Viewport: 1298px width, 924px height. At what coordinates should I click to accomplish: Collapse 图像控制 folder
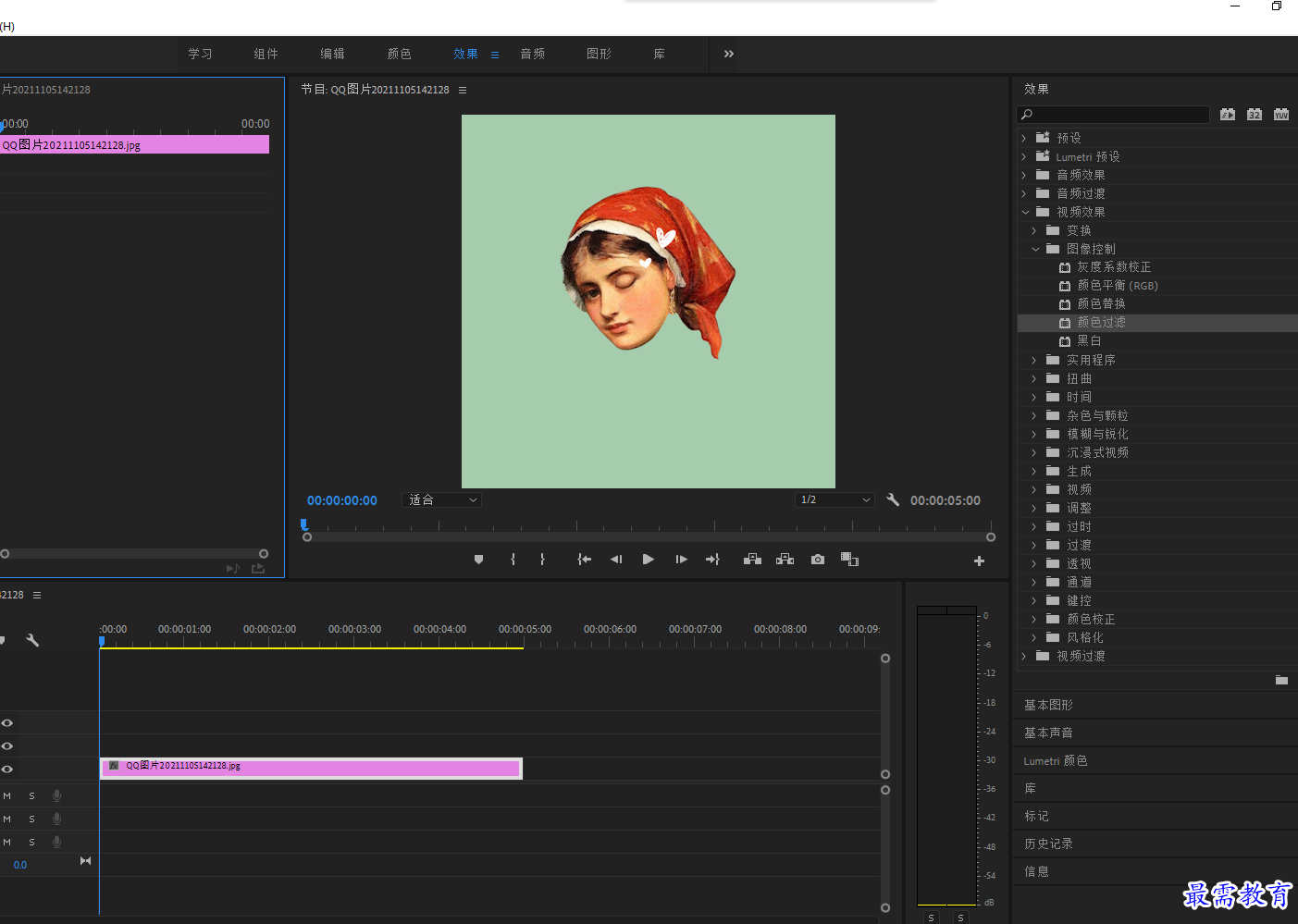(x=1035, y=249)
